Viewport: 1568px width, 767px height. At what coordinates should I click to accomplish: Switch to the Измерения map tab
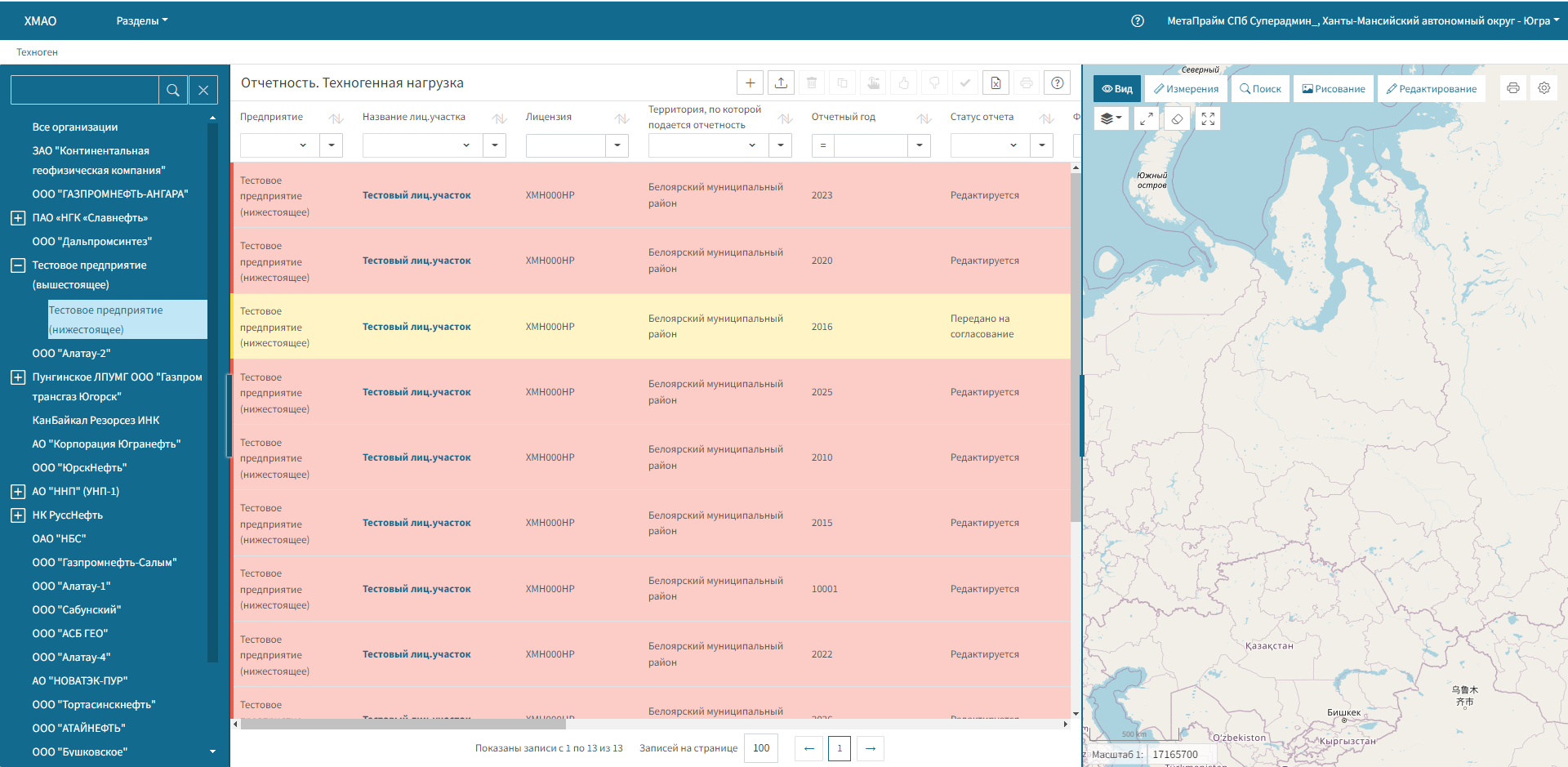1186,88
